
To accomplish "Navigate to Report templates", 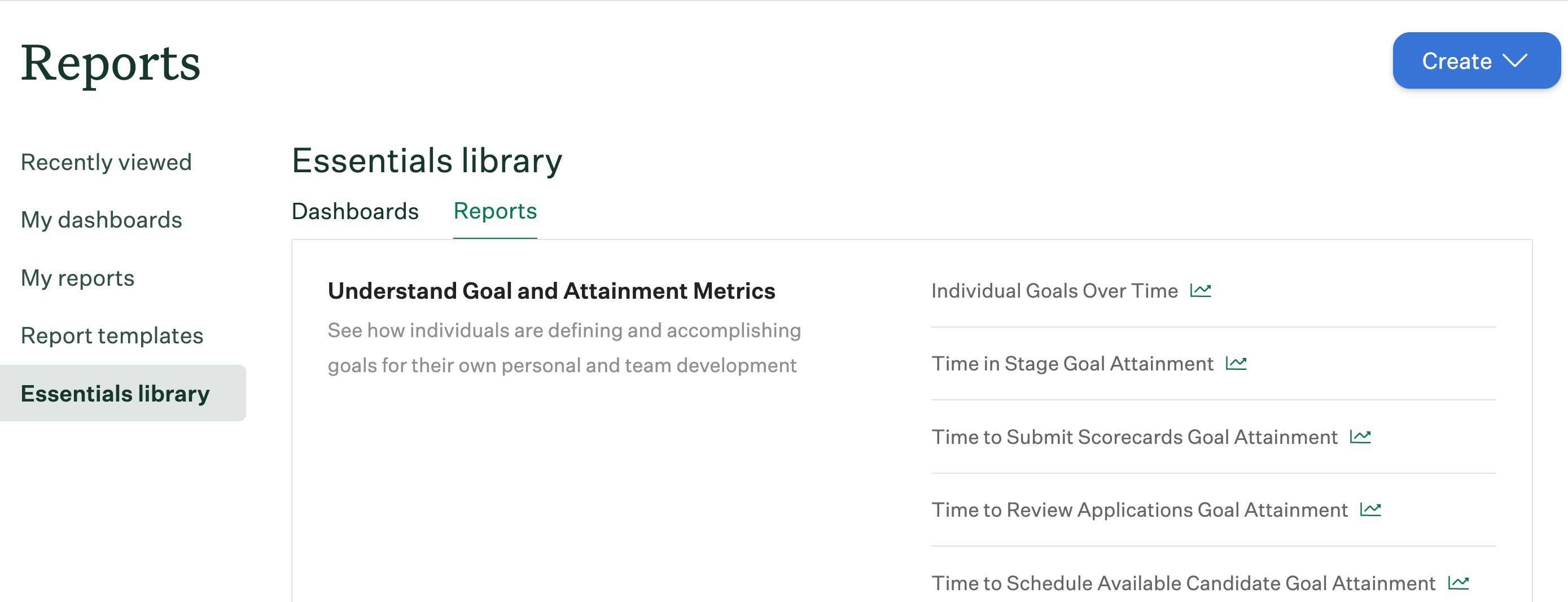I will pyautogui.click(x=112, y=335).
